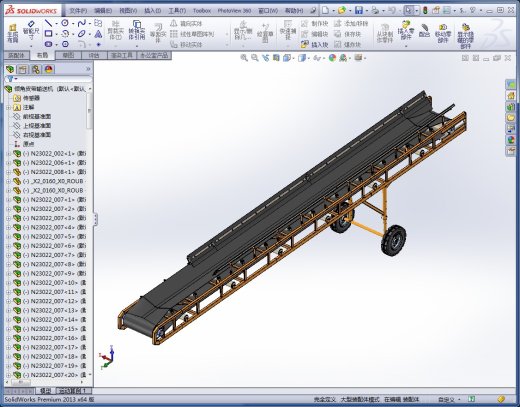Image resolution: width=520 pixels, height=407 pixels.
Task: Switch to the 评估 ribbon tab
Action: pyautogui.click(x=94, y=55)
